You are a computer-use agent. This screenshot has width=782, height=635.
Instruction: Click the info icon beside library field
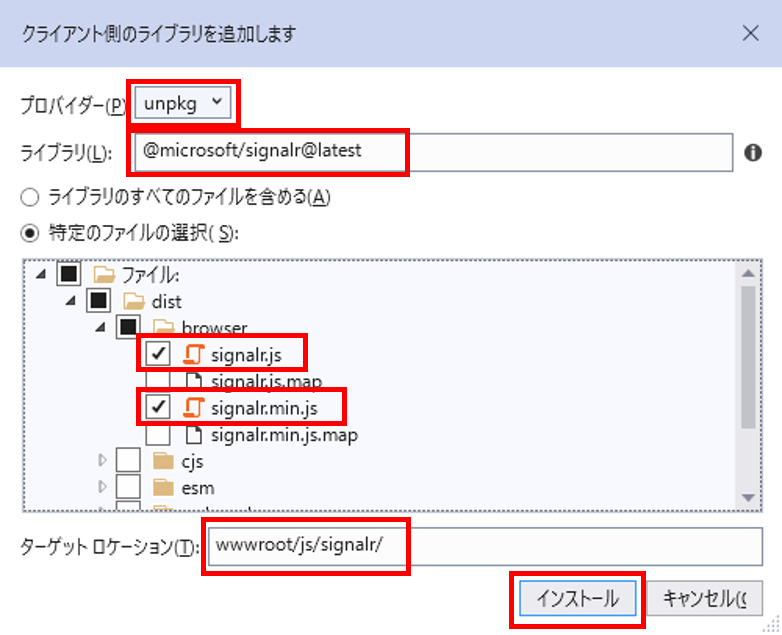click(754, 153)
